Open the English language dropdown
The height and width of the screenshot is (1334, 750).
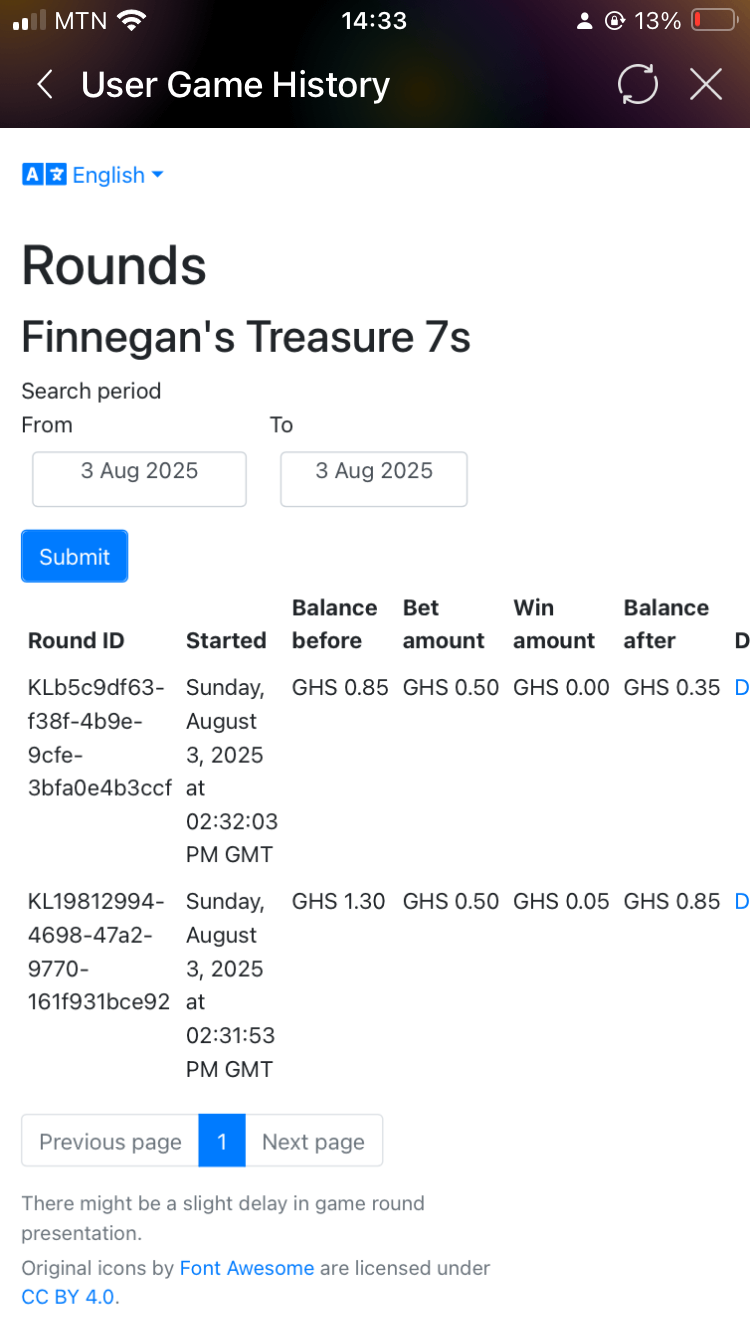click(x=118, y=175)
